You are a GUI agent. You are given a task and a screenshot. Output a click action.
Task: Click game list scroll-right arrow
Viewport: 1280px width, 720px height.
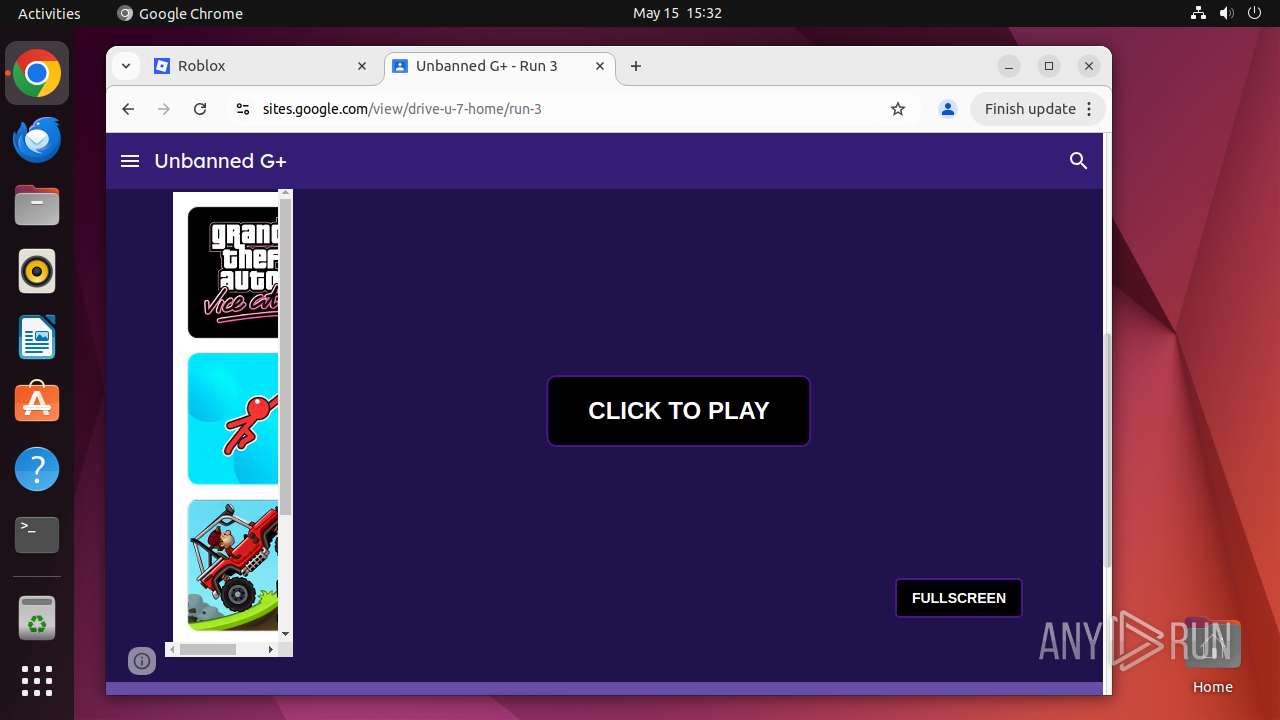coord(270,649)
